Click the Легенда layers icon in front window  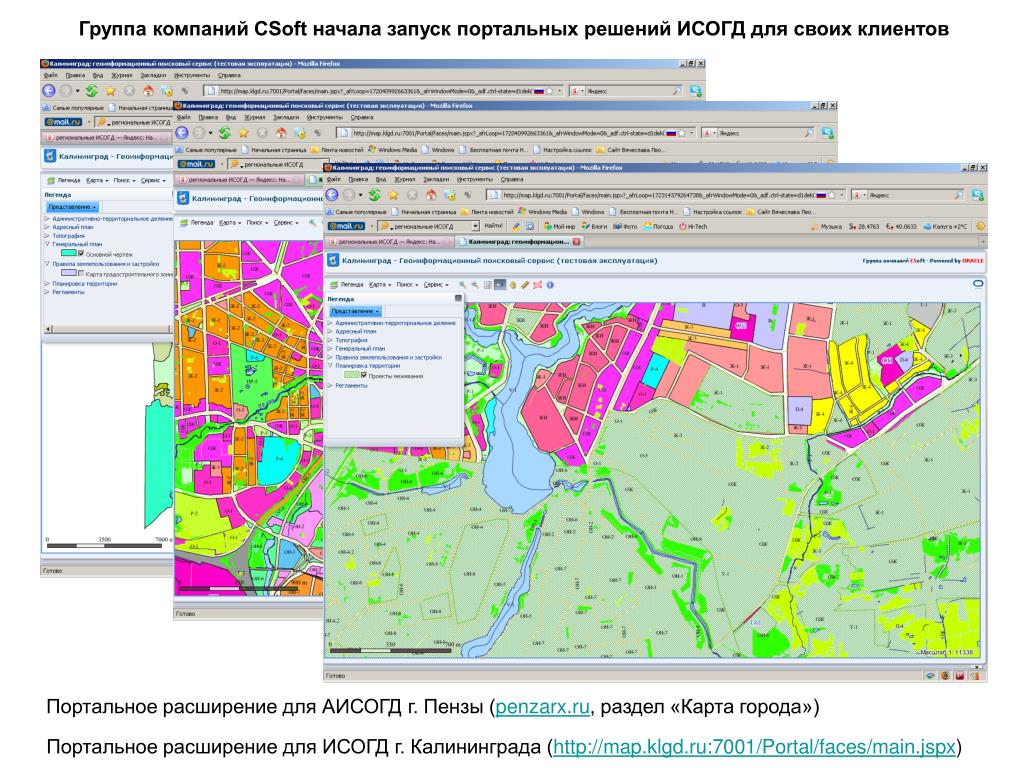click(x=334, y=285)
